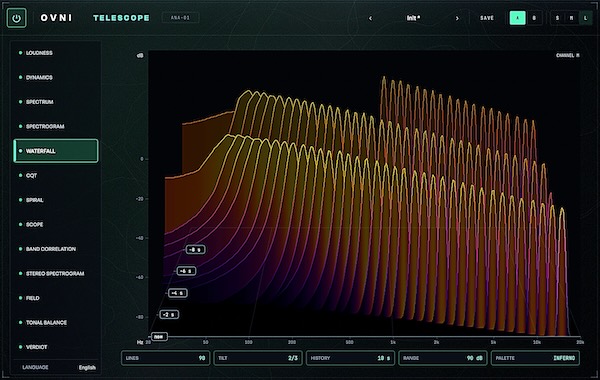Open the Stereo Spectrogram view
Viewport: 600px width, 380px height.
56,273
